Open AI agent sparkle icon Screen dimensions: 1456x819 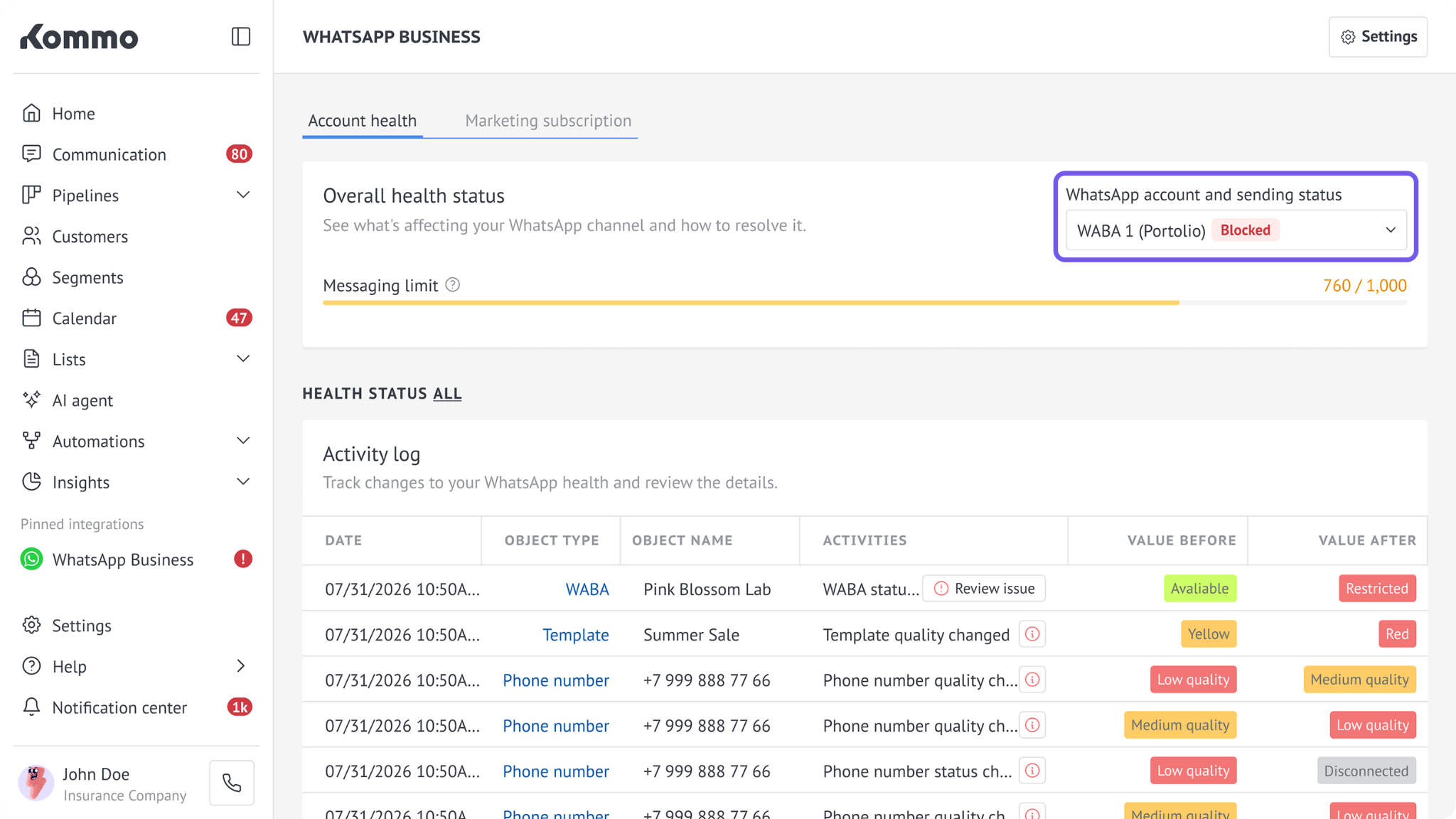coord(31,400)
